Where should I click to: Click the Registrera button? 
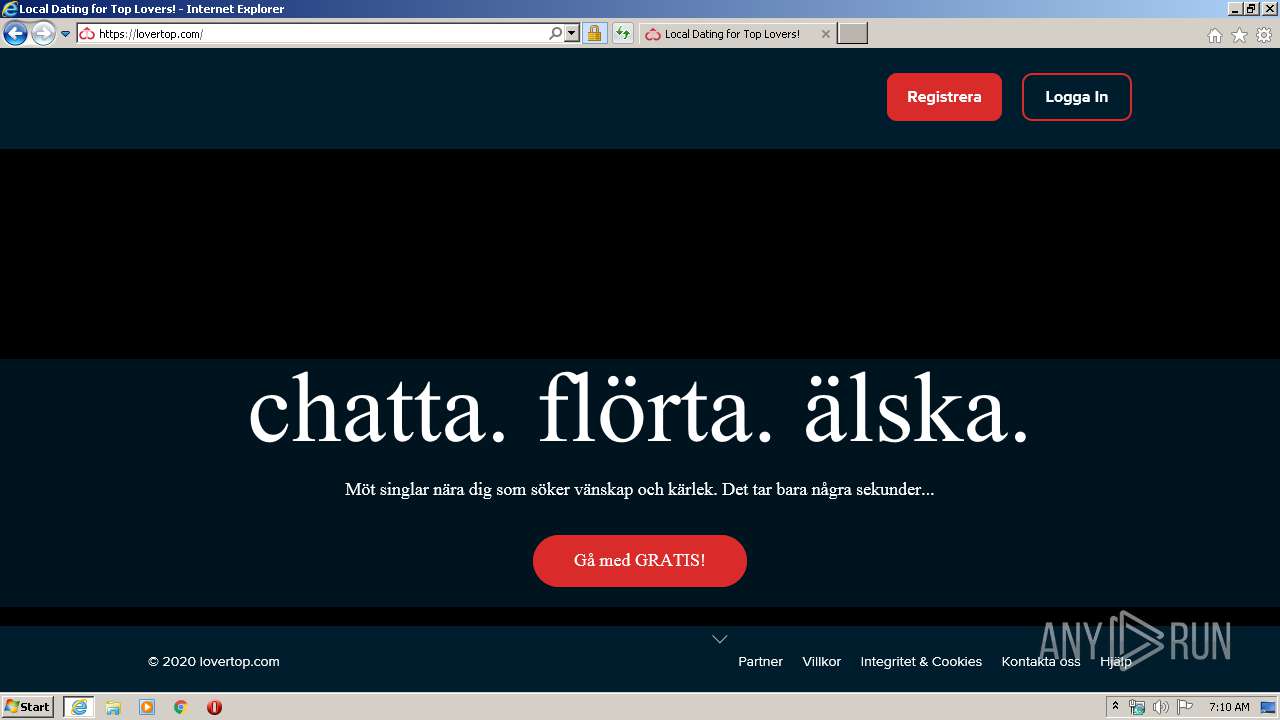coord(944,97)
